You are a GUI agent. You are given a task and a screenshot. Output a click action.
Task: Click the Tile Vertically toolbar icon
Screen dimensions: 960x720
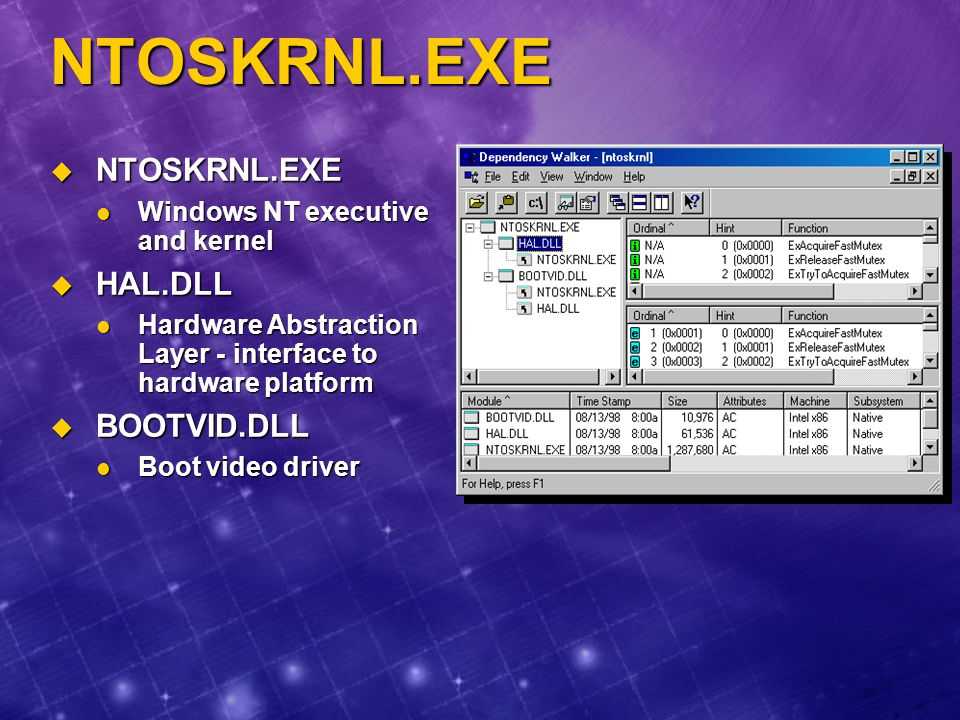pyautogui.click(x=661, y=202)
